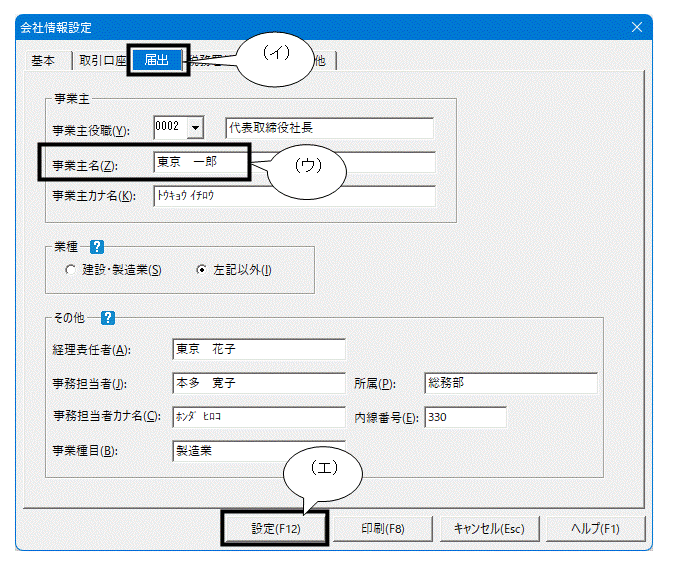Click the 設定(F12) button
The width and height of the screenshot is (673, 582).
(x=275, y=529)
